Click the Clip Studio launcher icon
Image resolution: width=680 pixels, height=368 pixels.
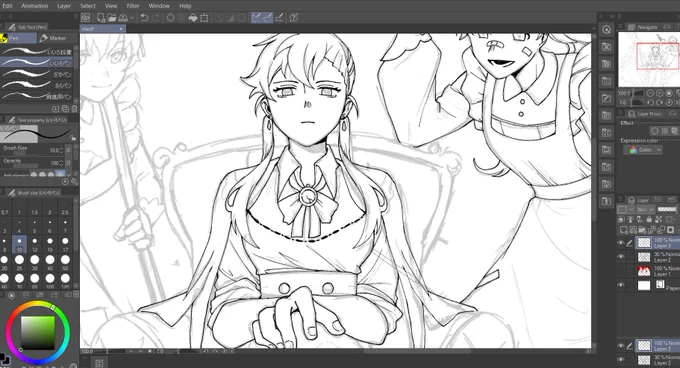point(86,18)
